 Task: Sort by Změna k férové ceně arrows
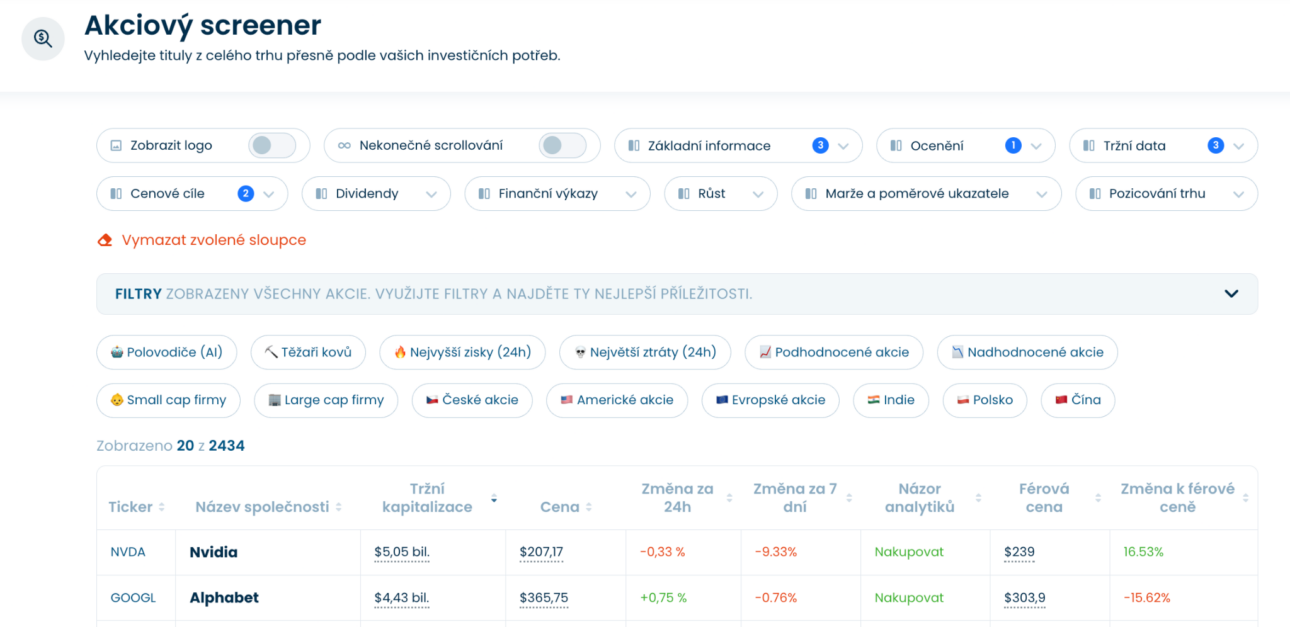point(1246,498)
